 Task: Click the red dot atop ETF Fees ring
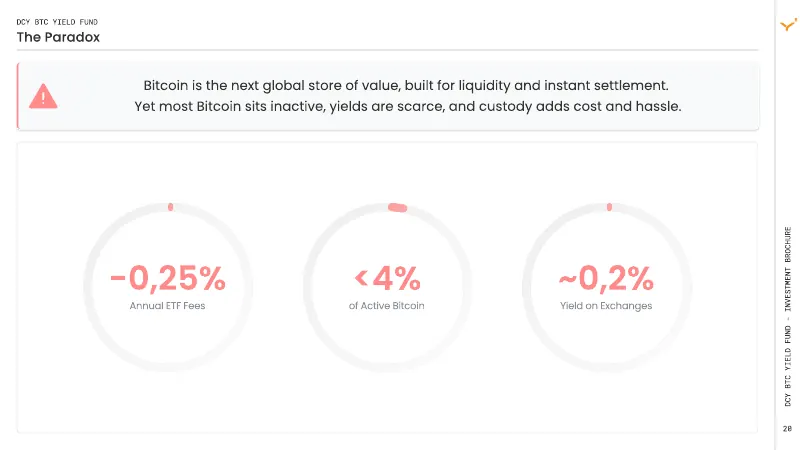point(170,207)
